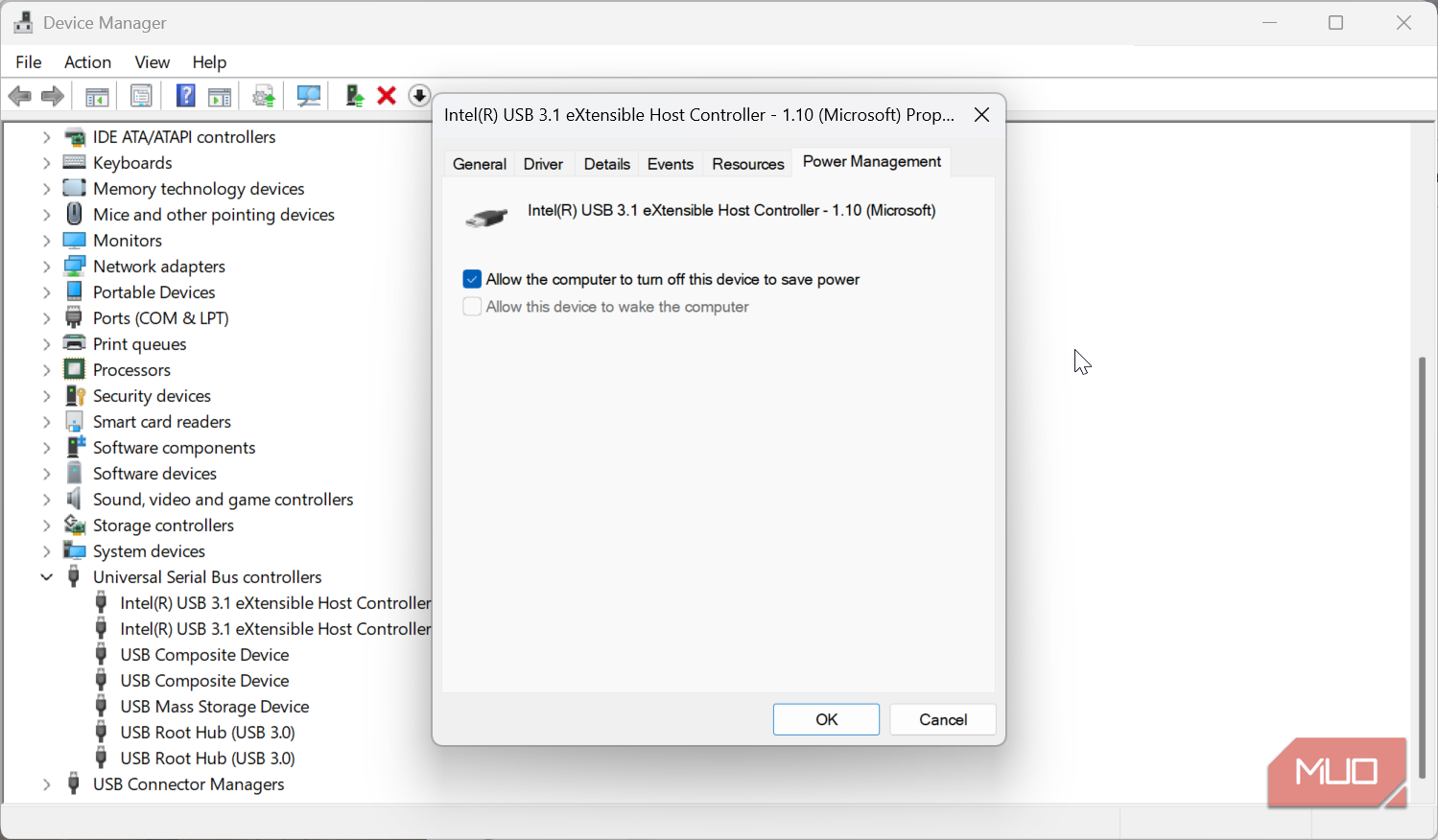Click the Update driver gear icon
The height and width of the screenshot is (840, 1438).
(264, 96)
